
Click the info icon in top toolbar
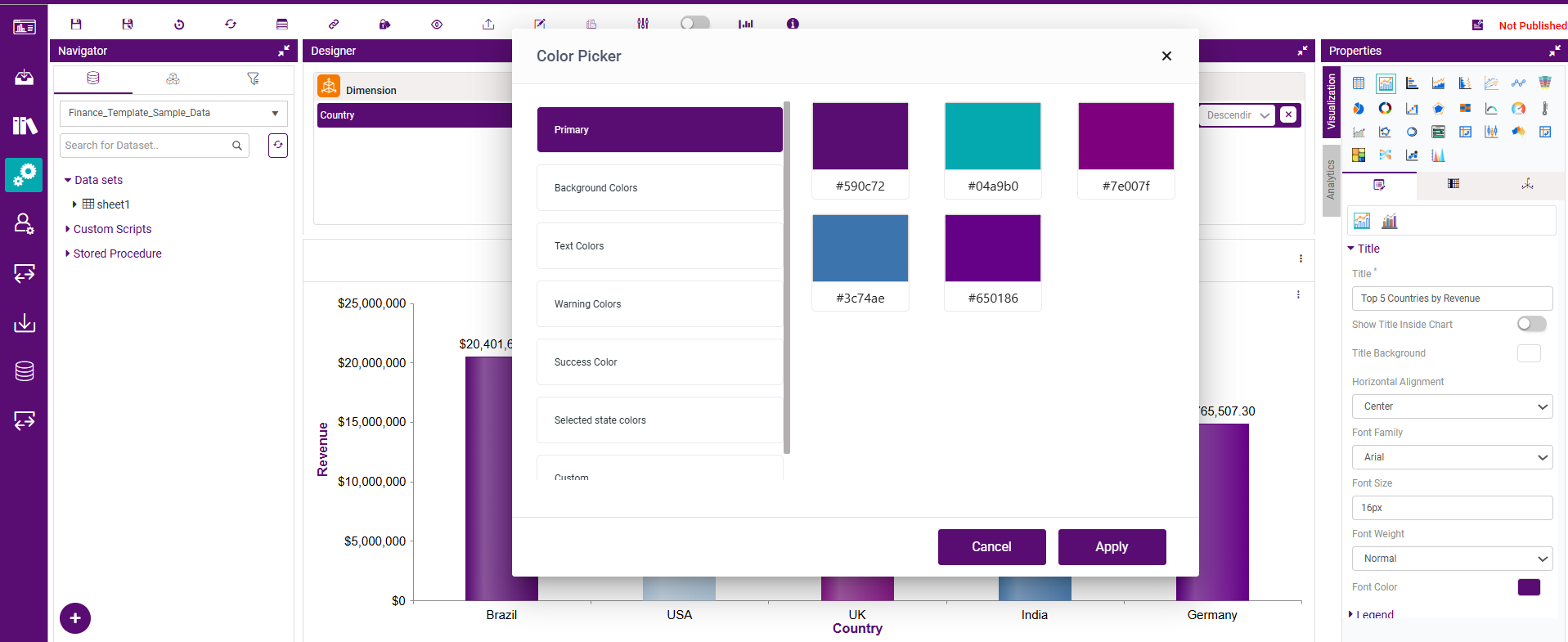(x=793, y=25)
